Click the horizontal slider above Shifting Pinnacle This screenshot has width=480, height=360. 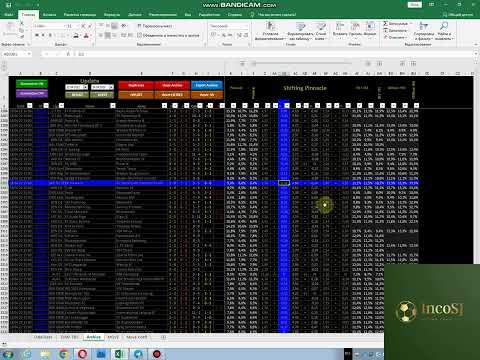pyautogui.click(x=303, y=63)
